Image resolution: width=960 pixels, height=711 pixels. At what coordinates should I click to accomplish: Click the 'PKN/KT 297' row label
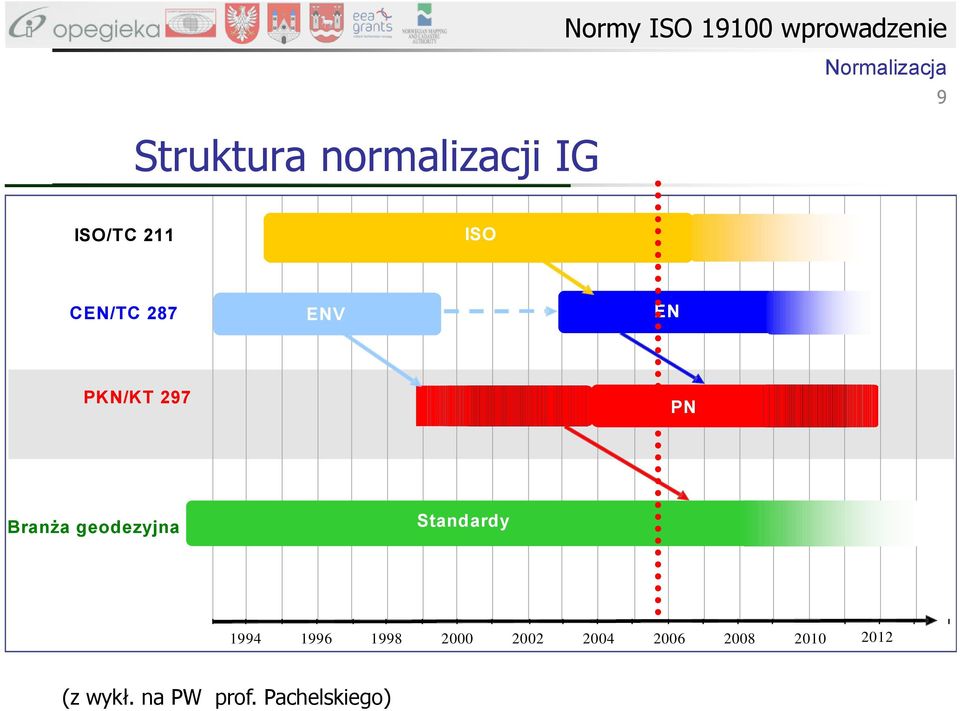tap(137, 397)
